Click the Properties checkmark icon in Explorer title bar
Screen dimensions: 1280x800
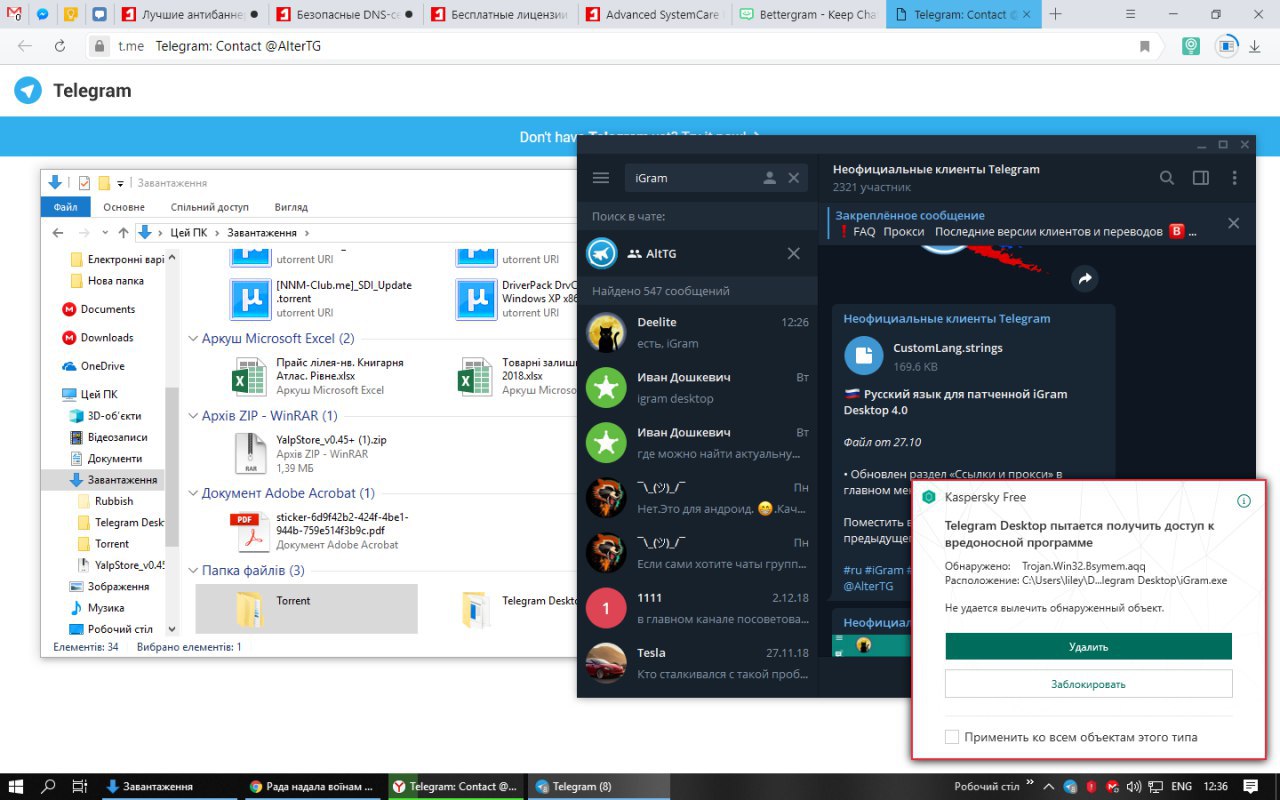(84, 183)
